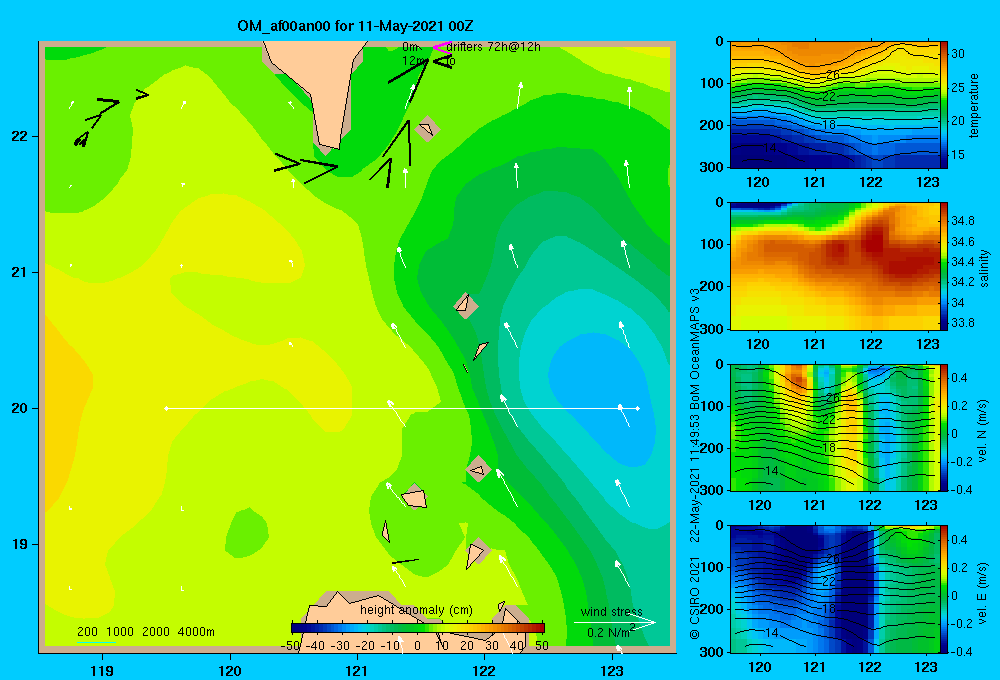Screen dimensions: 1000x680
Task: Click the 'vel. N (m/s)' axis label
Action: [982, 431]
